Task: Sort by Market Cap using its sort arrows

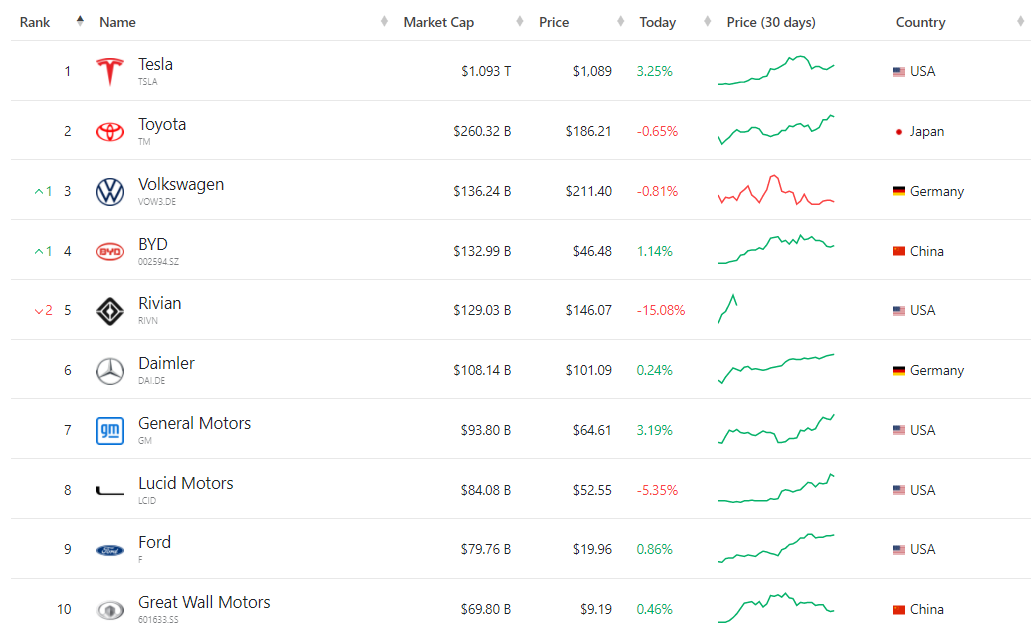Action: (519, 22)
